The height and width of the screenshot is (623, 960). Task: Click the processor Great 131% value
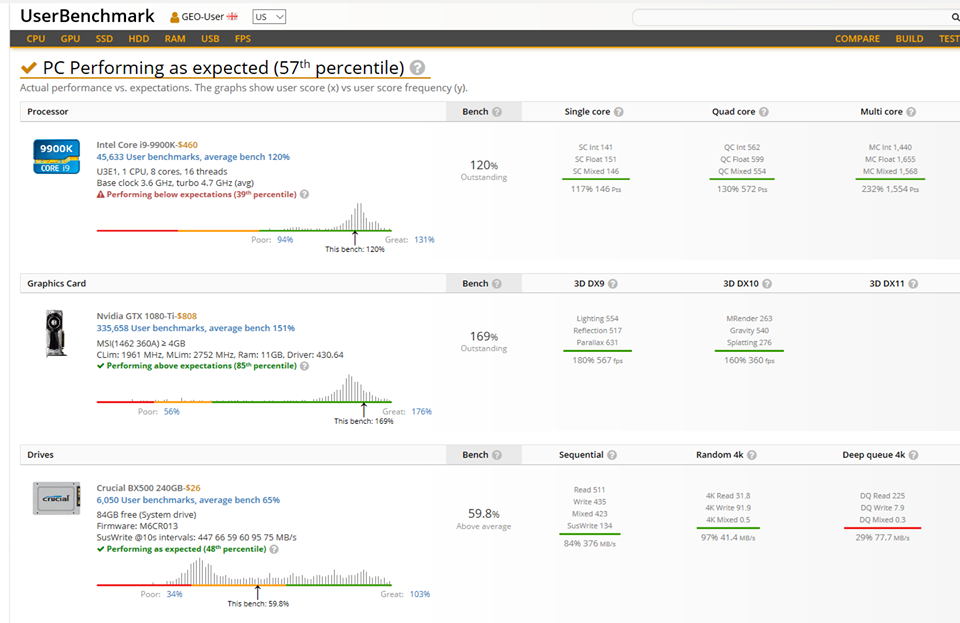click(424, 240)
